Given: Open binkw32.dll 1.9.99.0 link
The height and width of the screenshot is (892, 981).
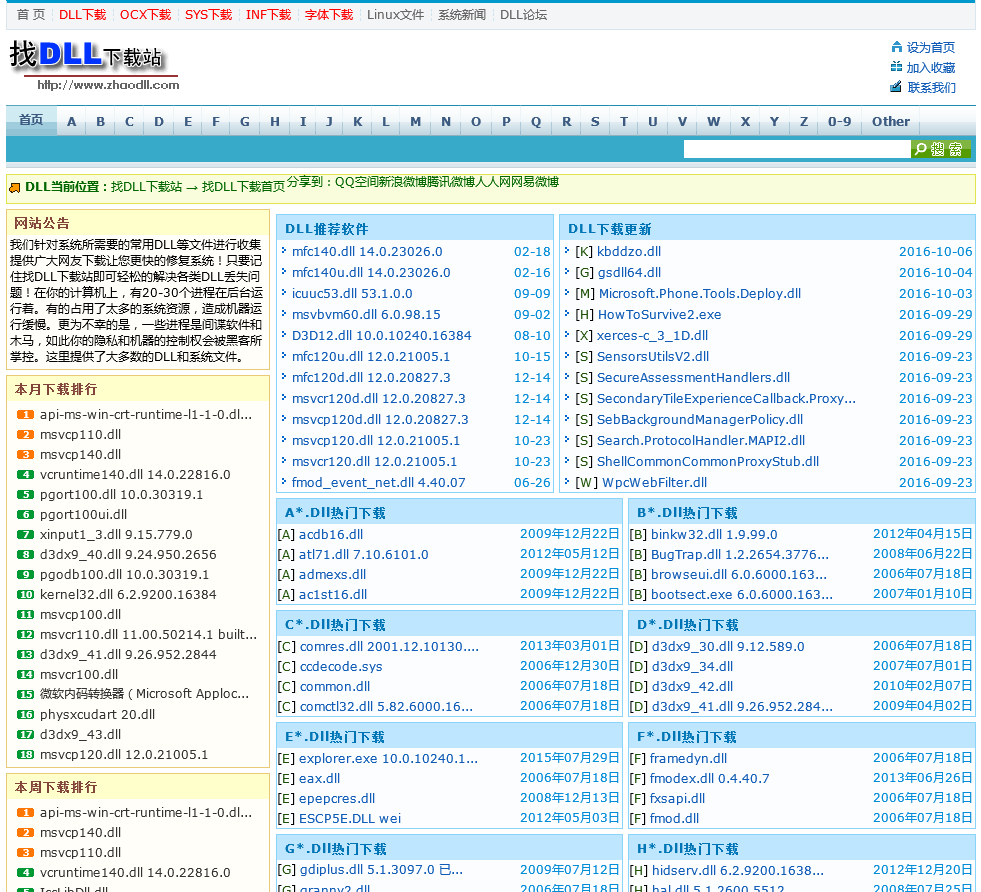Looking at the screenshot, I should pos(714,534).
